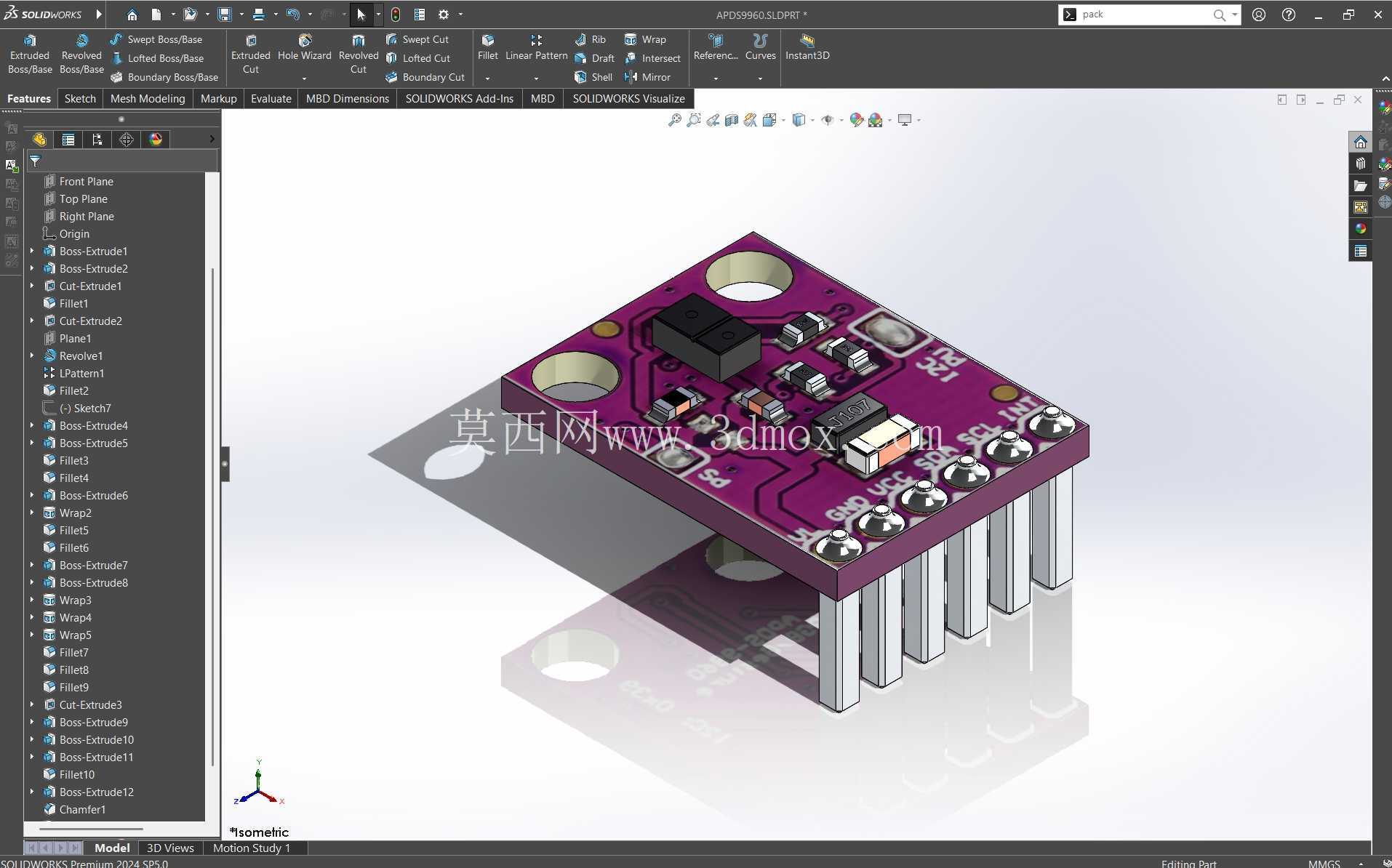Open the Evaluate tab
1392x868 pixels.
(271, 99)
